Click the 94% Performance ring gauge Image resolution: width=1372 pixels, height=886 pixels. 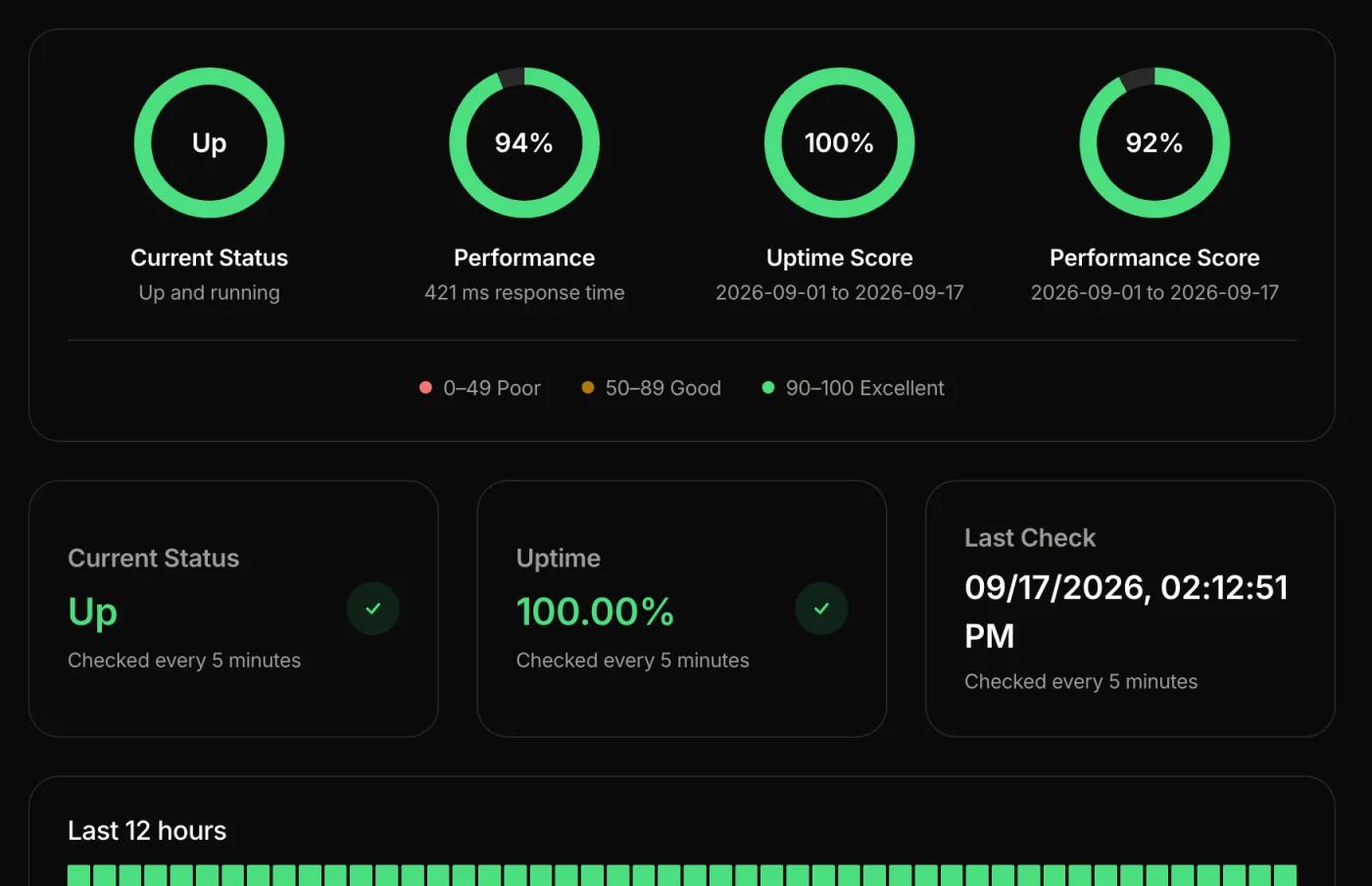[524, 143]
